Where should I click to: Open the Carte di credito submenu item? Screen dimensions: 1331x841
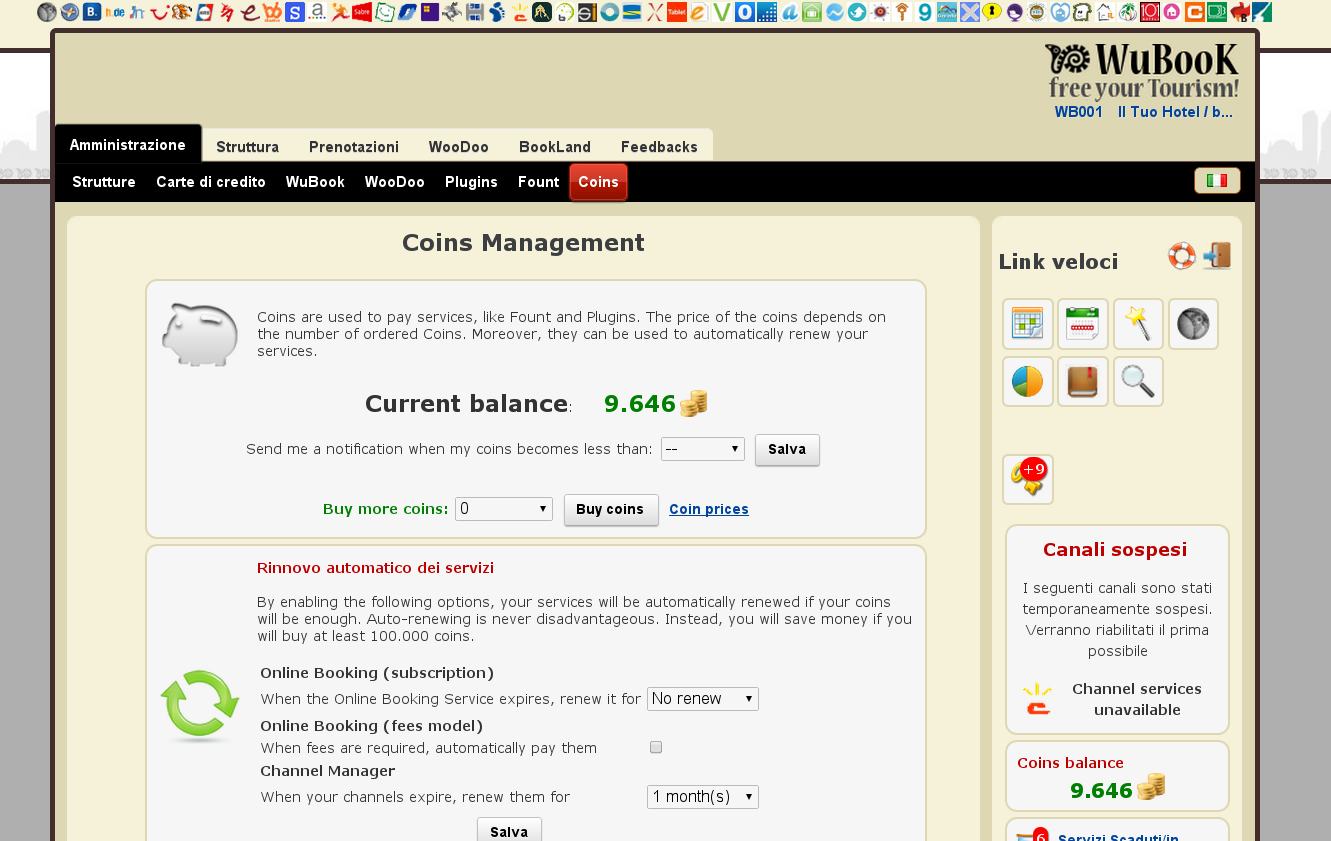tap(211, 182)
